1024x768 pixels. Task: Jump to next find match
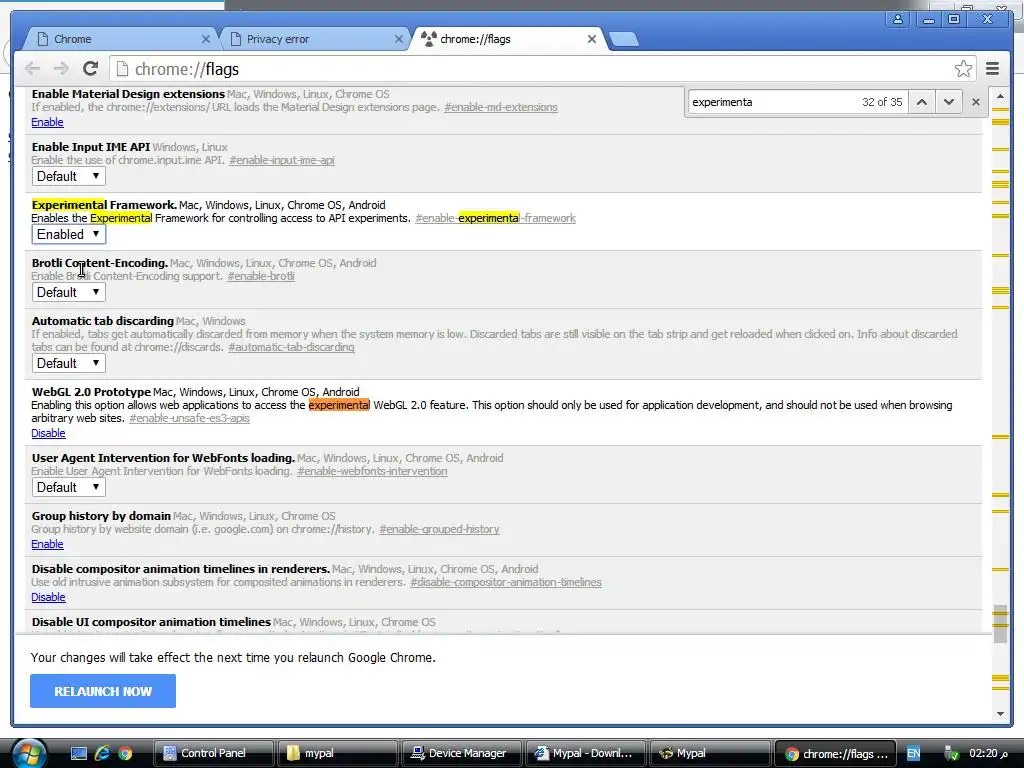pyautogui.click(x=949, y=102)
